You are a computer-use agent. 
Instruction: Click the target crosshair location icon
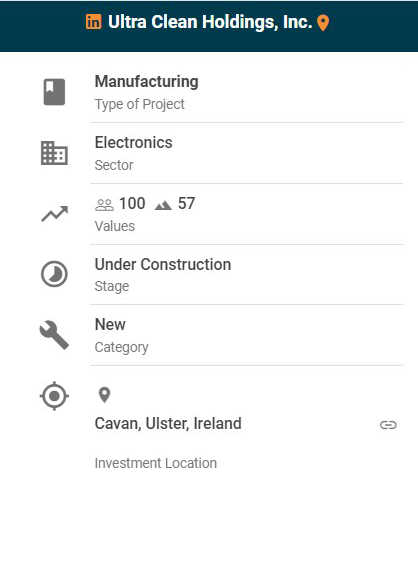54,396
